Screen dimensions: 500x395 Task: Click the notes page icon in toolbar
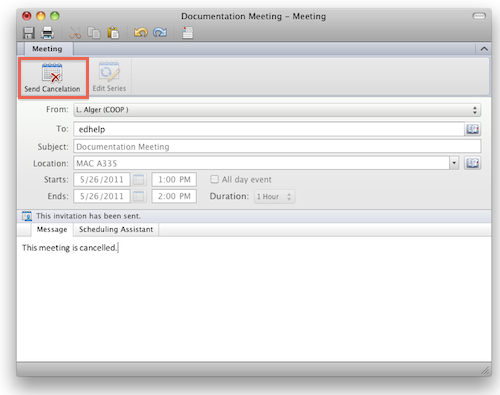[x=188, y=33]
